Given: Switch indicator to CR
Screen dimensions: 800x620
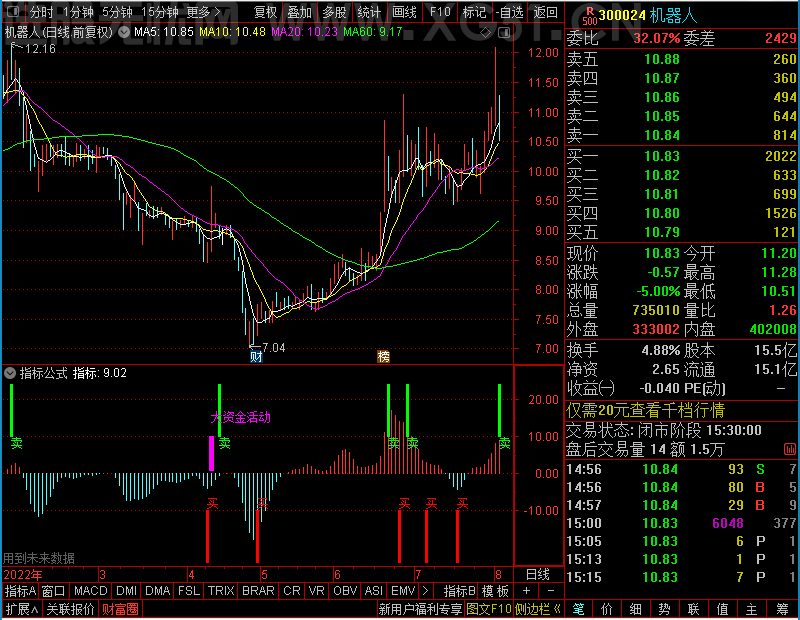Looking at the screenshot, I should [292, 591].
